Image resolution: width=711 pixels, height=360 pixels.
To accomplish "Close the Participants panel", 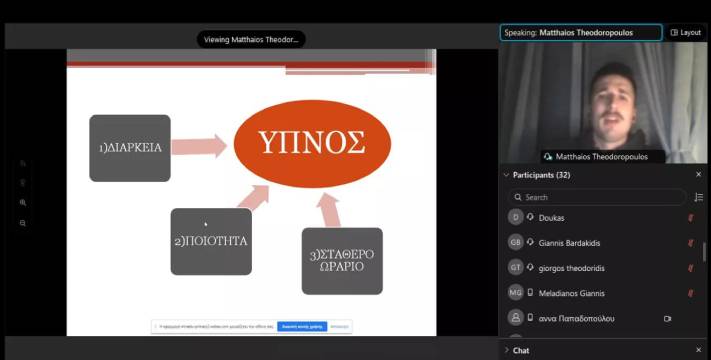I will pyautogui.click(x=698, y=175).
